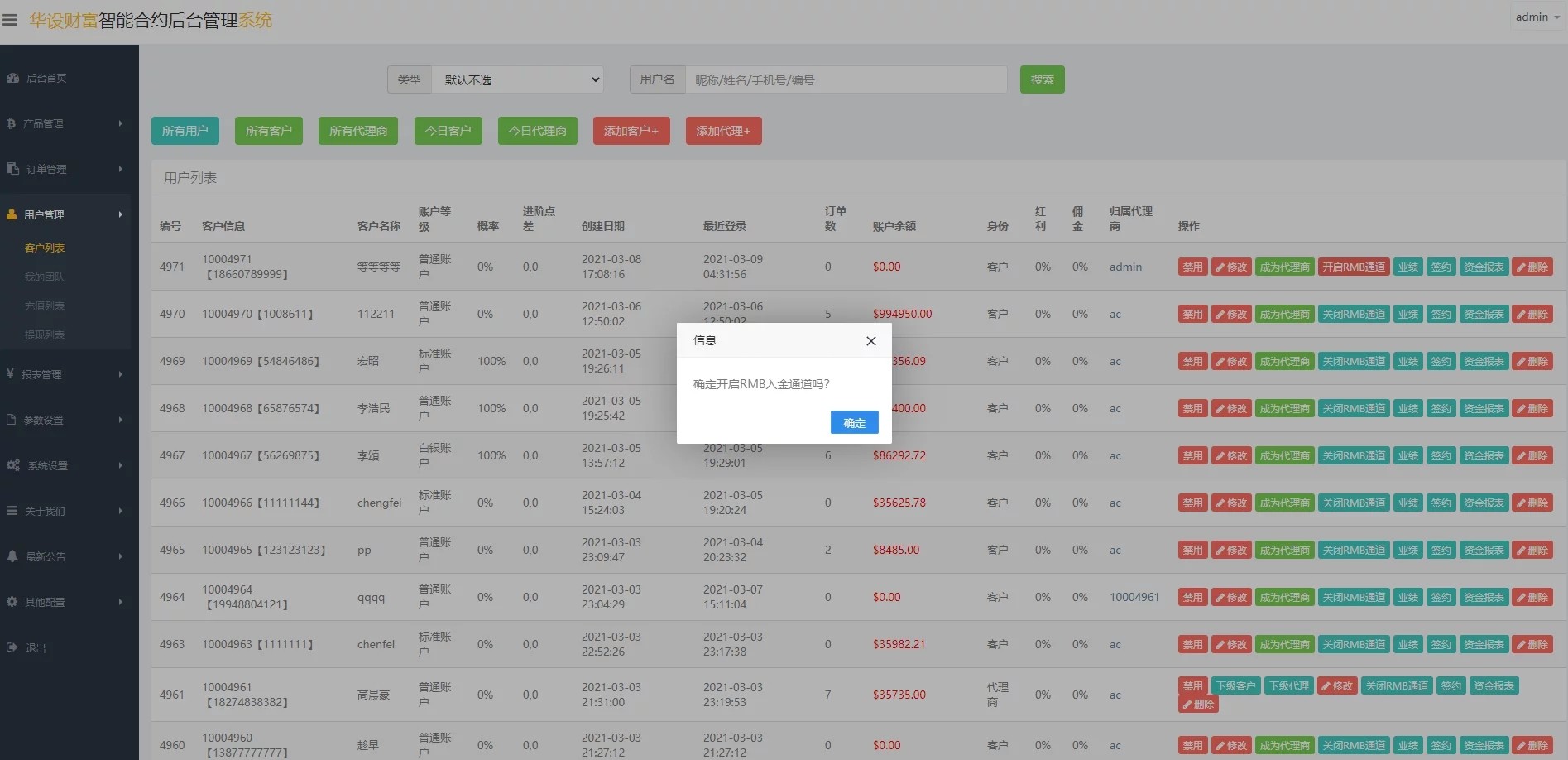Click the 昵称/姓名/手机号/编号 input field
The width and height of the screenshot is (1568, 760).
[846, 79]
